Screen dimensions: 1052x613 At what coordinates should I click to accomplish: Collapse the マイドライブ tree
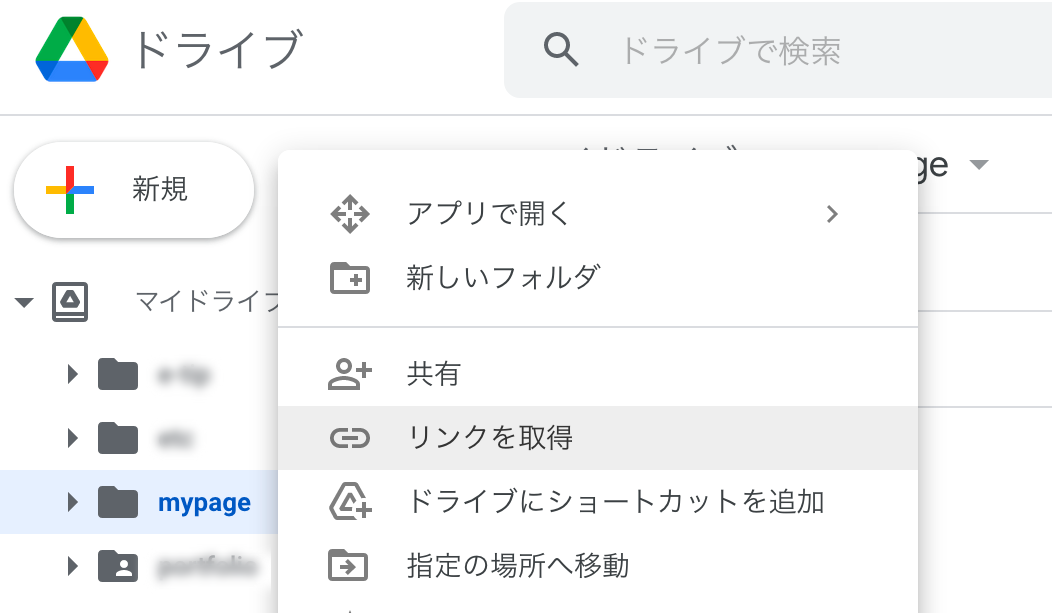(25, 302)
